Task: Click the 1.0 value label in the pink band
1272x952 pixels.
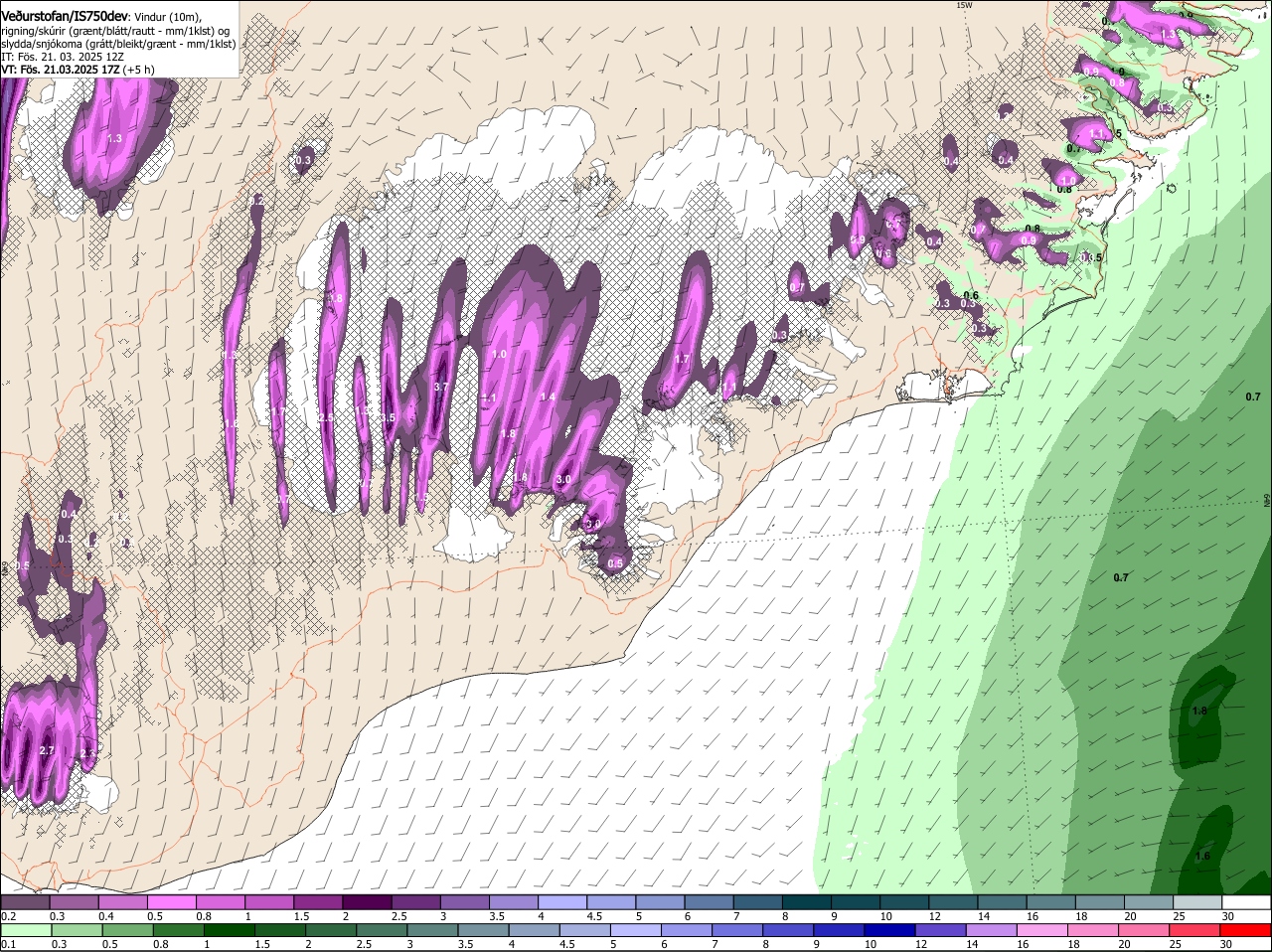Action: 499,354
